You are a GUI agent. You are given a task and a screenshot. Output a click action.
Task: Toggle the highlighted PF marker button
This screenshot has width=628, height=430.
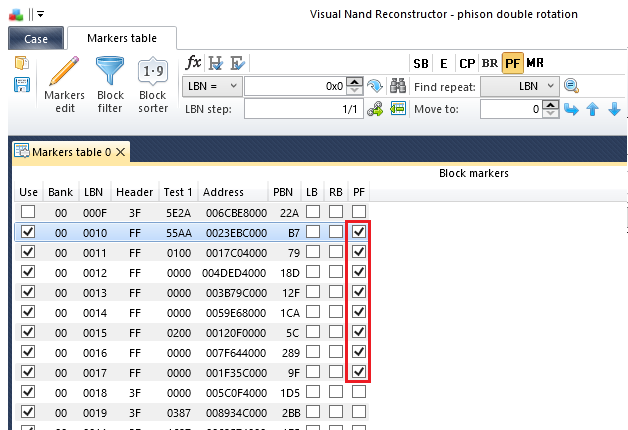pyautogui.click(x=513, y=63)
